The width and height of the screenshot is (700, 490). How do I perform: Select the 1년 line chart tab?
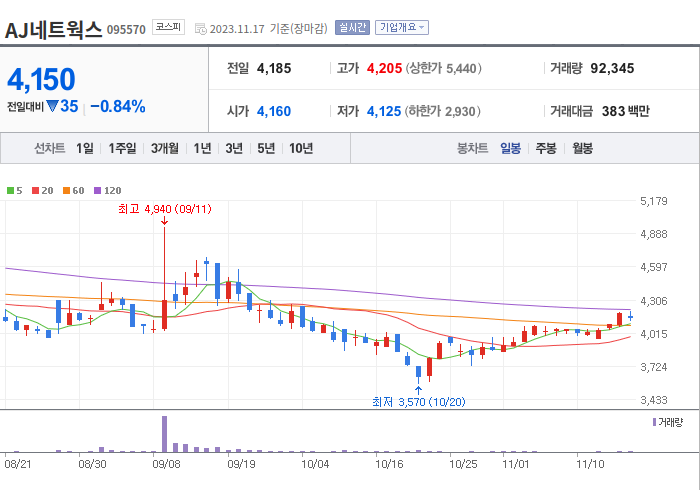(202, 148)
